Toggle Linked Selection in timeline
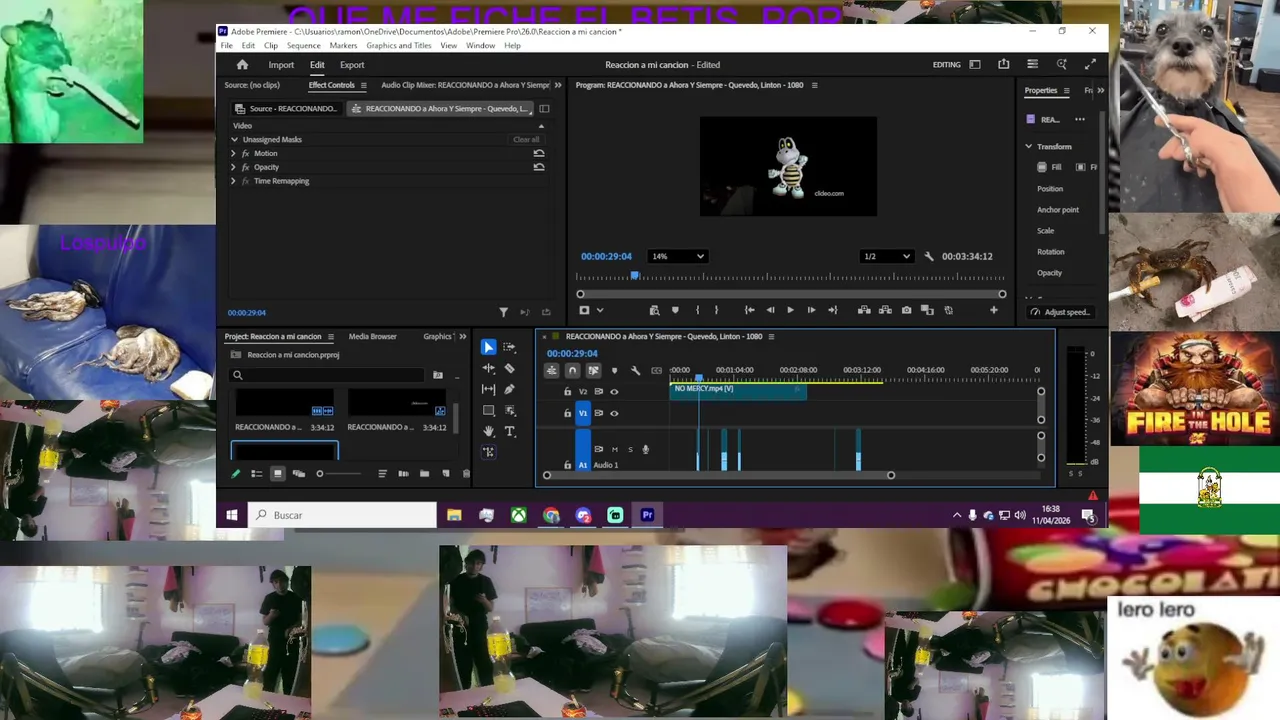1280x720 pixels. (593, 370)
